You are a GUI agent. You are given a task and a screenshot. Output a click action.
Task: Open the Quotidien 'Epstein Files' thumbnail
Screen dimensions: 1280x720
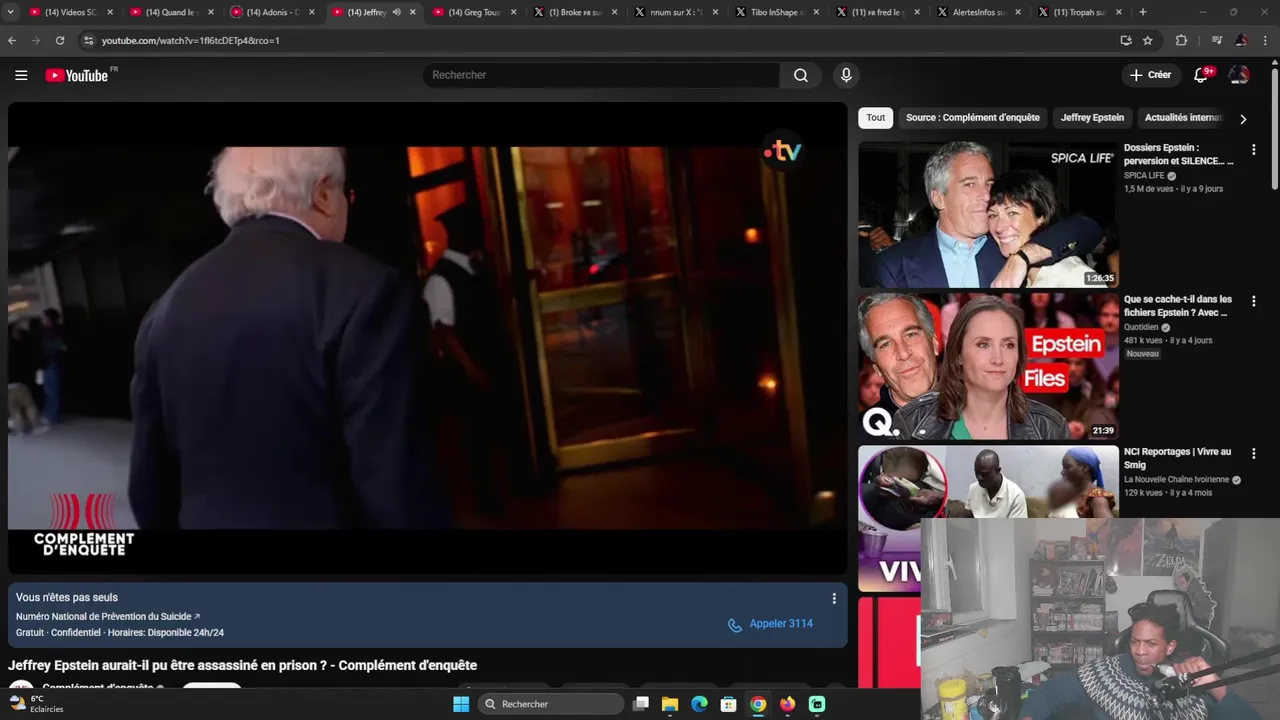click(x=988, y=366)
